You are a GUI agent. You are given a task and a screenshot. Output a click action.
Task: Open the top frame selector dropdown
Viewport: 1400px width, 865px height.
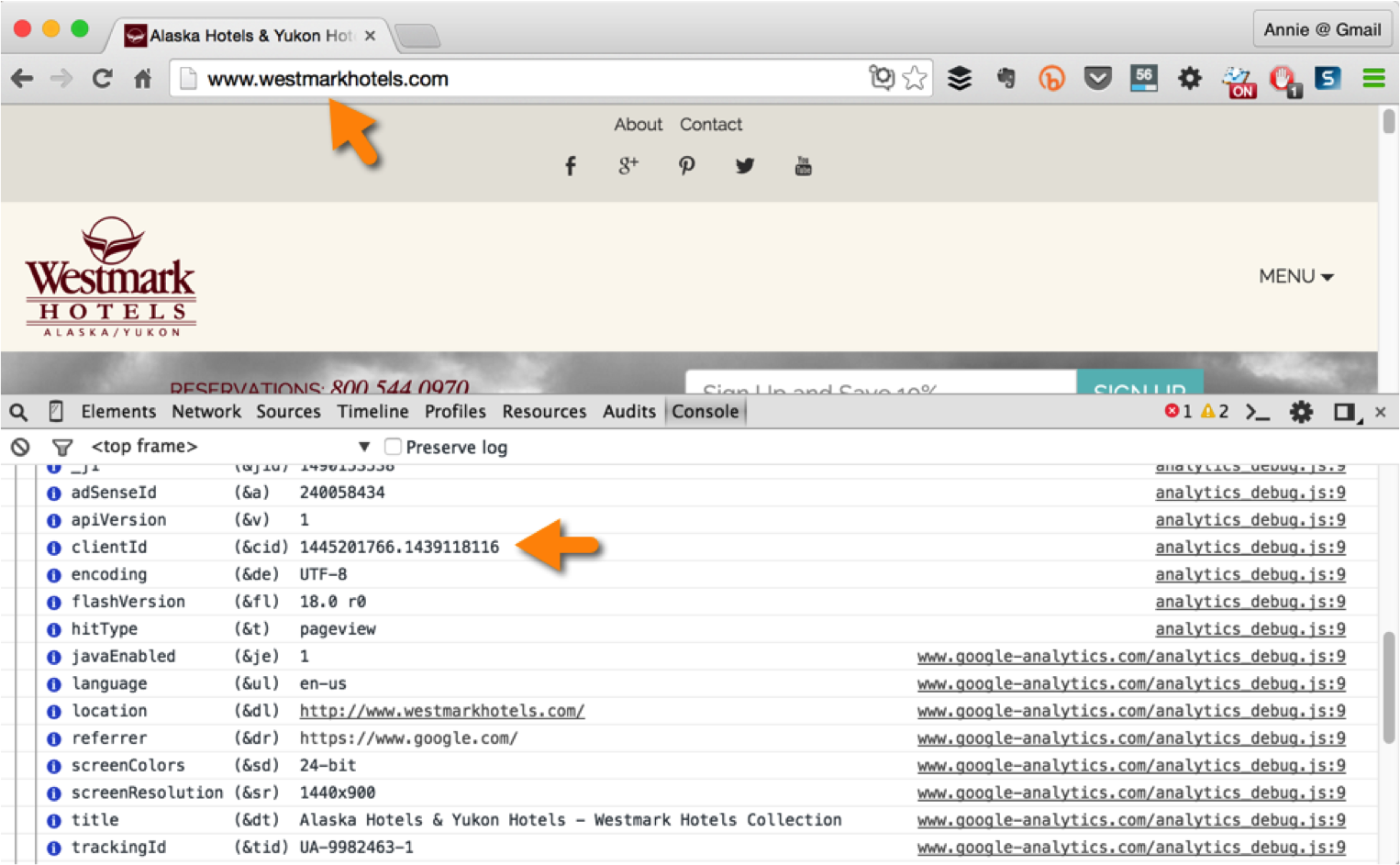pos(229,447)
